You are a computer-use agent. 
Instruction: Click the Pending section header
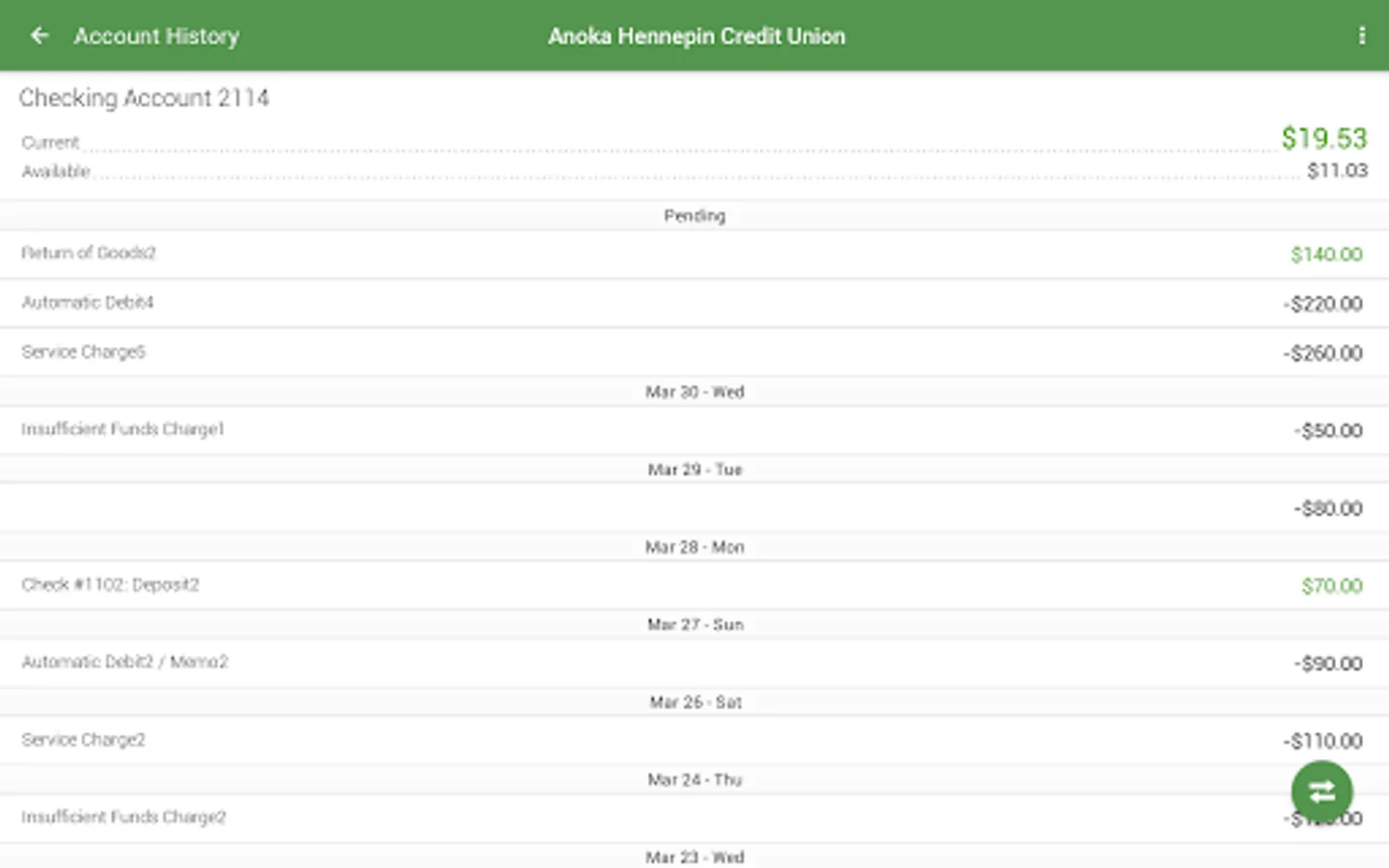[x=694, y=216]
